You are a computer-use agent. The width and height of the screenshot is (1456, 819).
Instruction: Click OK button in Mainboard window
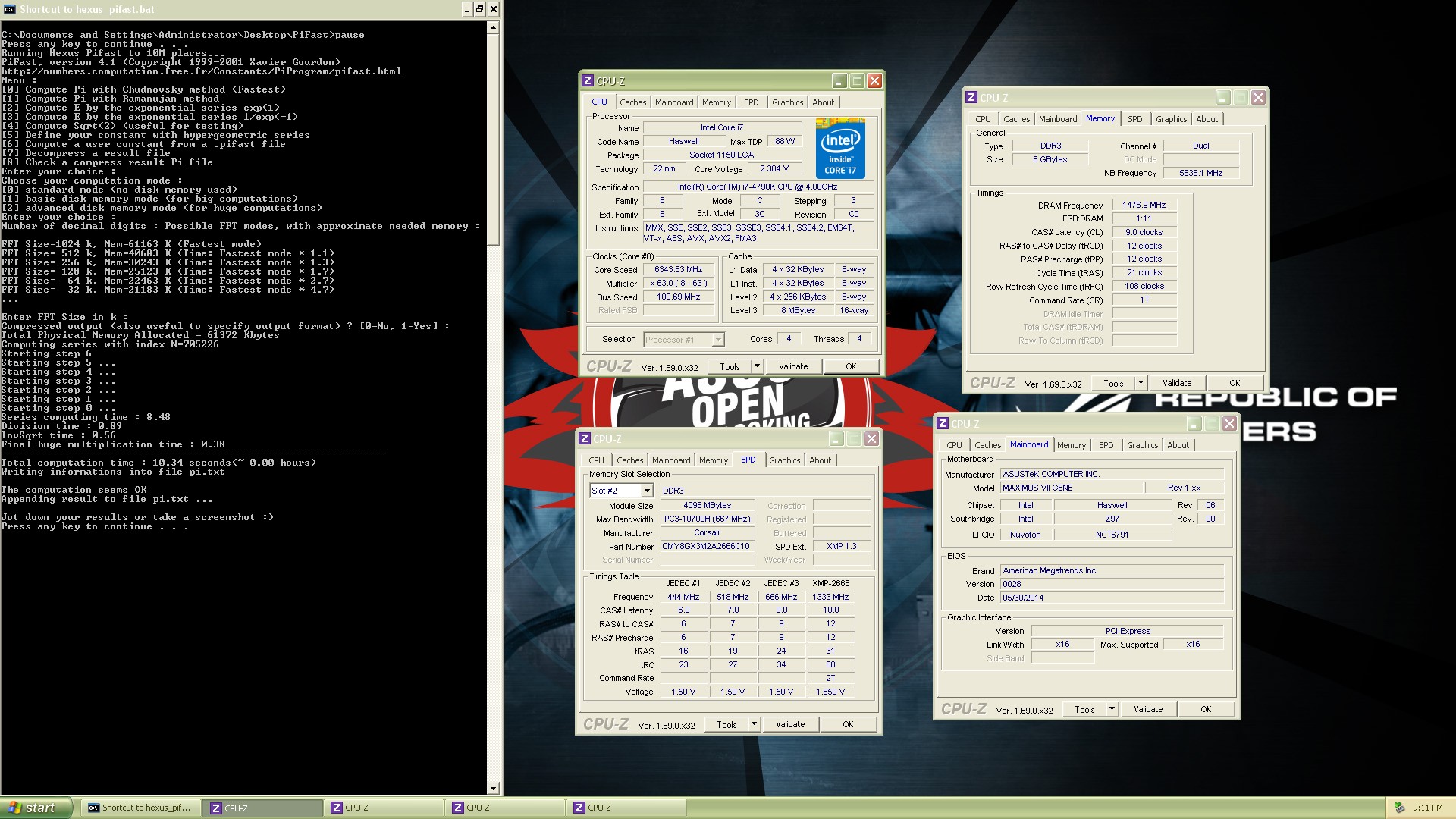1206,709
